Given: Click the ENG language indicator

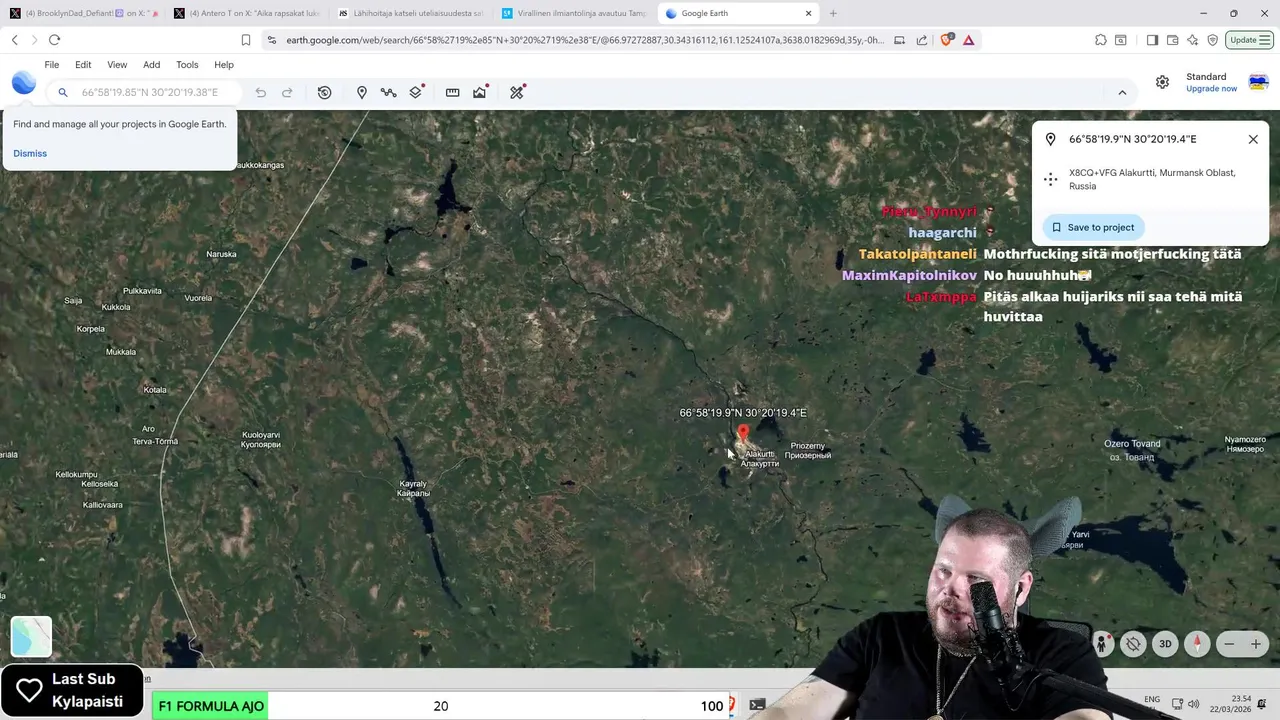Looking at the screenshot, I should coord(1151,699).
